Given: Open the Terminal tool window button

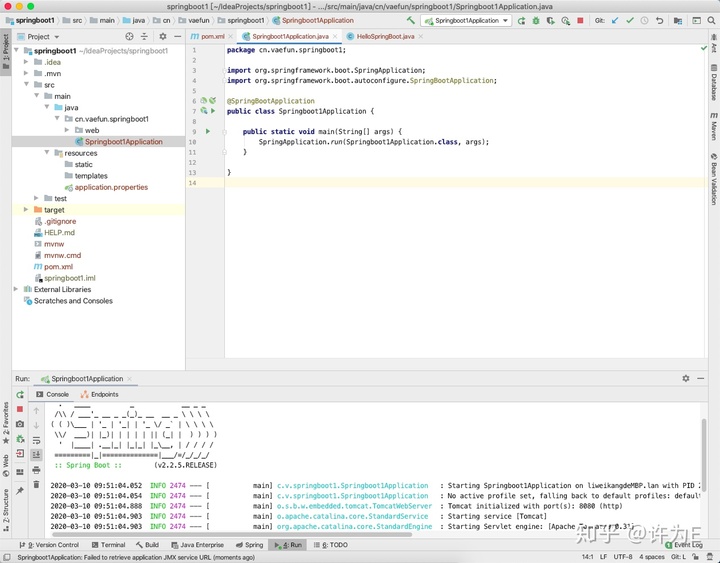Looking at the screenshot, I should (x=108, y=545).
